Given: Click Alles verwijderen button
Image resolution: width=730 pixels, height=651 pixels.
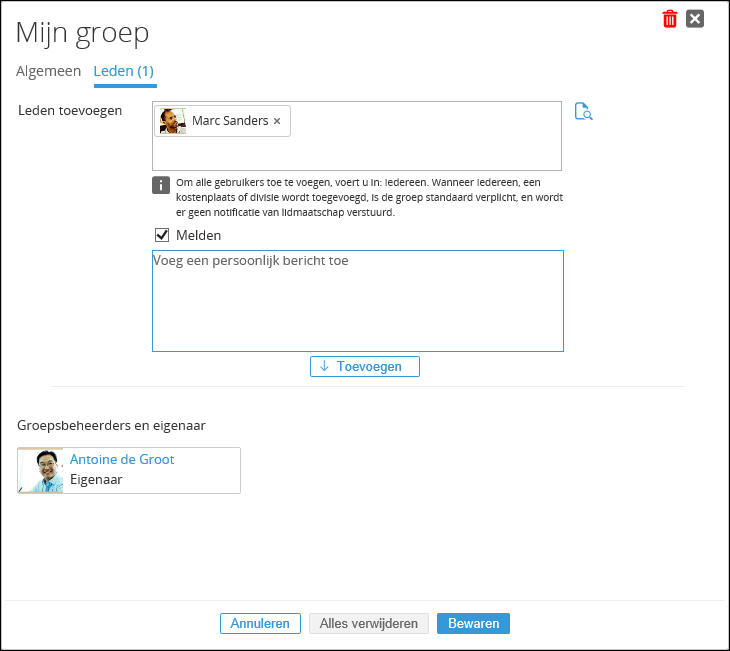Looking at the screenshot, I should click(x=369, y=624).
